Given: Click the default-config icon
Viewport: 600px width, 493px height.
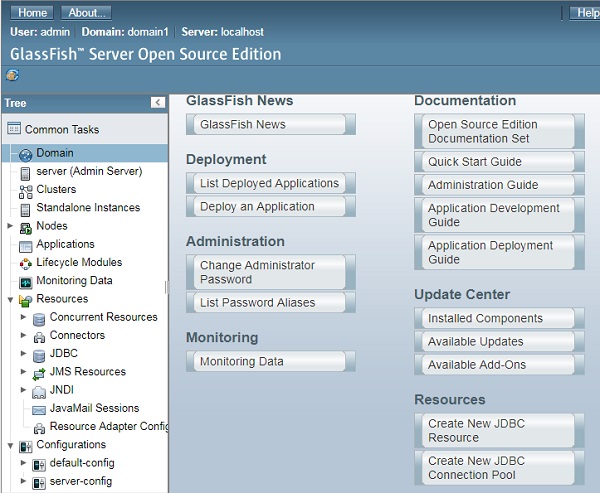Looking at the screenshot, I should pos(39,465).
